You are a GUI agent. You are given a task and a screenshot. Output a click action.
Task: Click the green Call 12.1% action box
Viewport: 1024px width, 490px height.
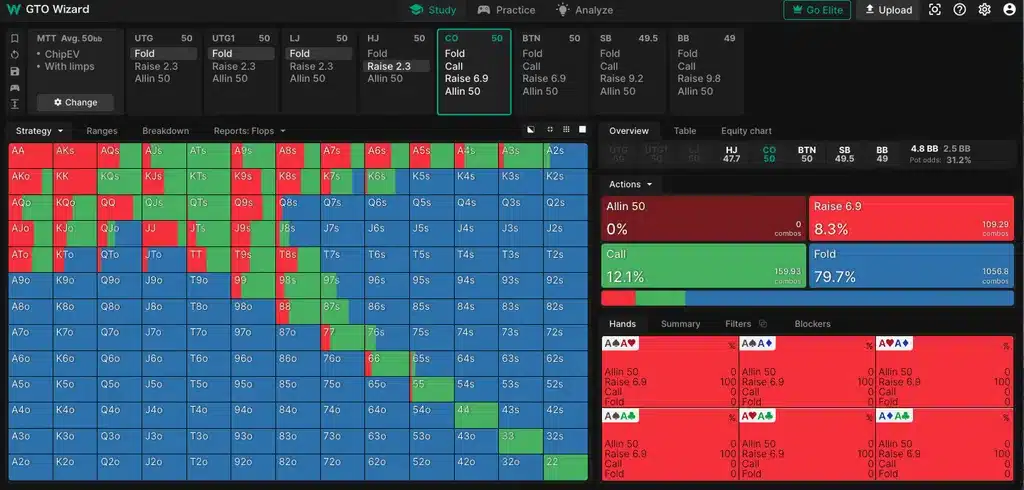[x=703, y=266]
